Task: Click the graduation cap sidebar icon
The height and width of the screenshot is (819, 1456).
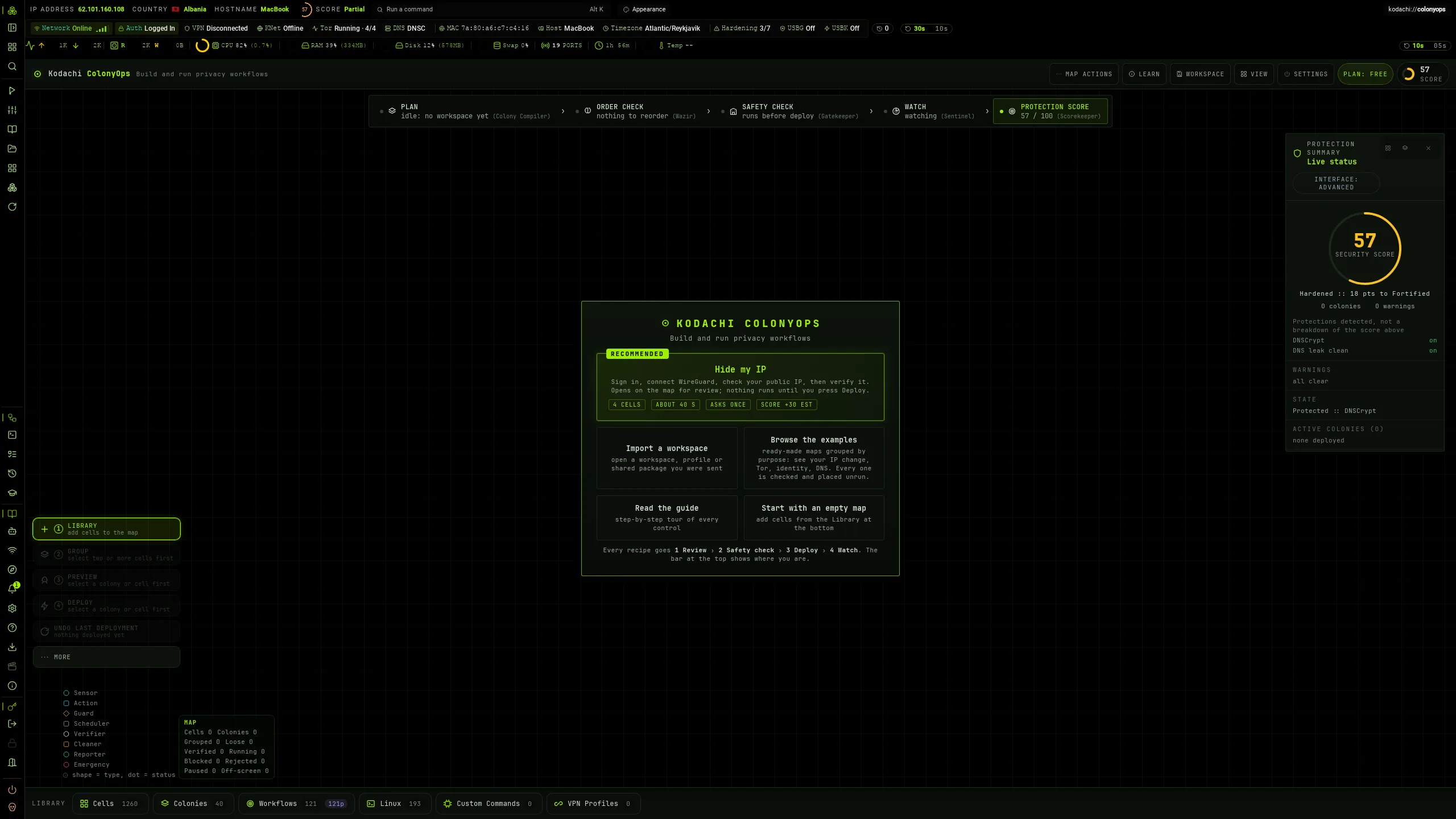Action: [x=12, y=493]
